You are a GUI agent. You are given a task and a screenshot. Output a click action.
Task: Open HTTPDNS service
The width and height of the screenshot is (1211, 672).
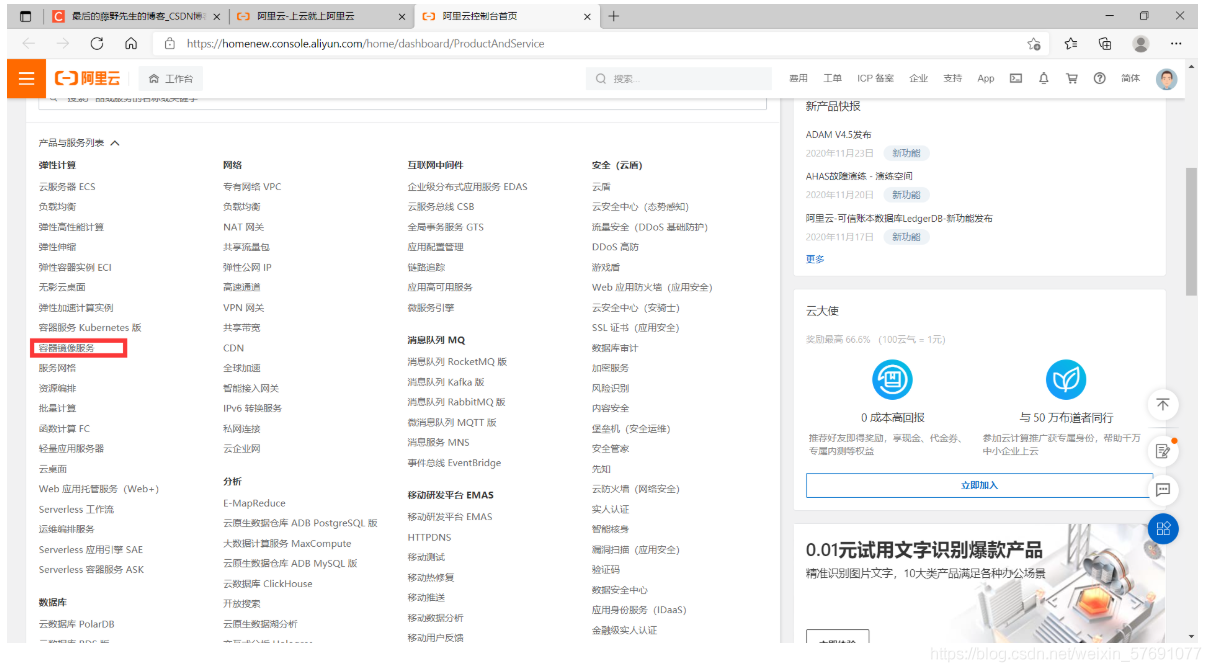[x=429, y=537]
